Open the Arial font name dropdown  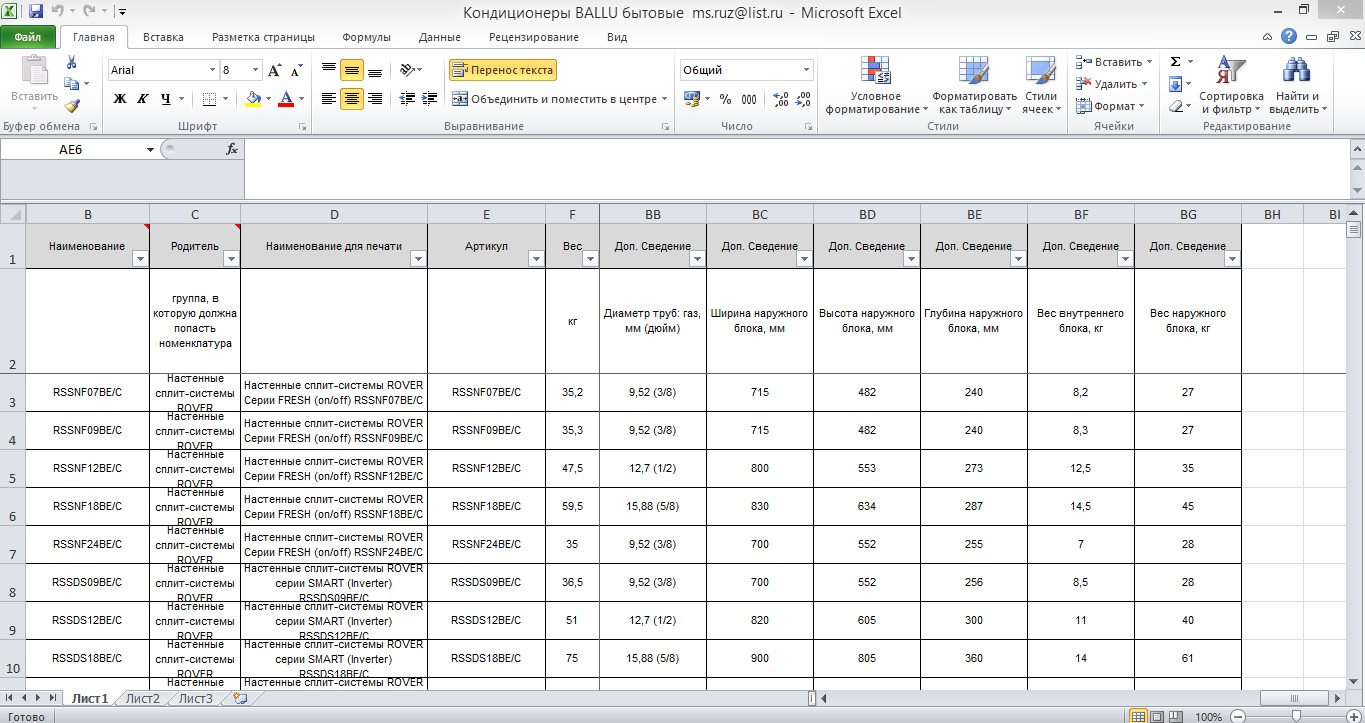click(212, 70)
